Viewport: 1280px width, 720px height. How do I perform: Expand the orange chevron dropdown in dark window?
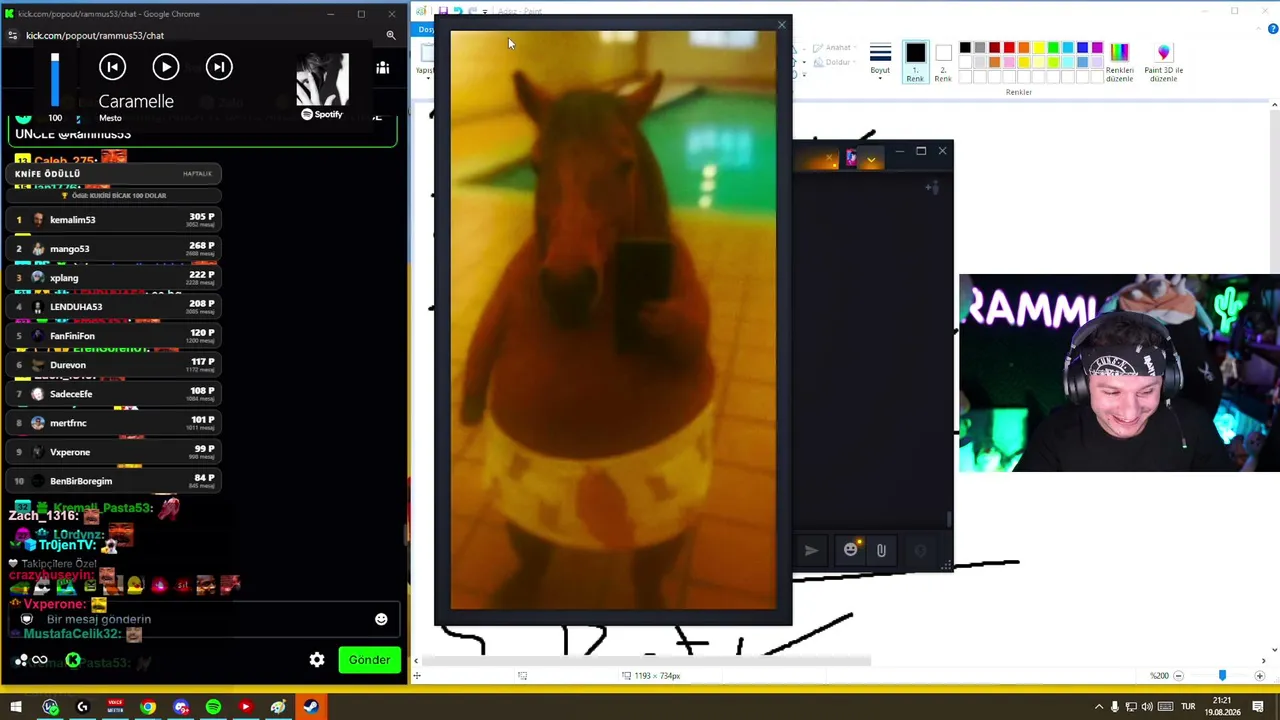tap(871, 158)
